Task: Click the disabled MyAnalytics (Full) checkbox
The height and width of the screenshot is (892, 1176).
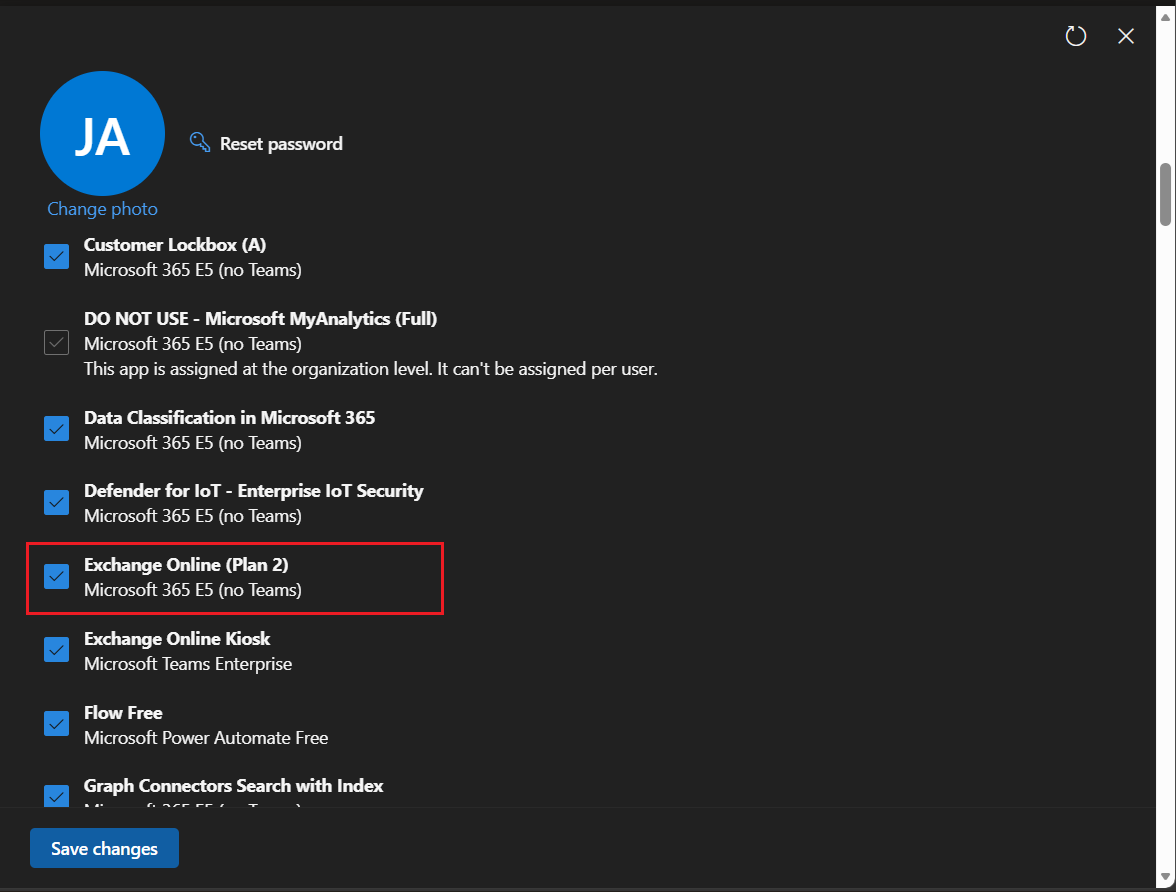Action: [56, 343]
